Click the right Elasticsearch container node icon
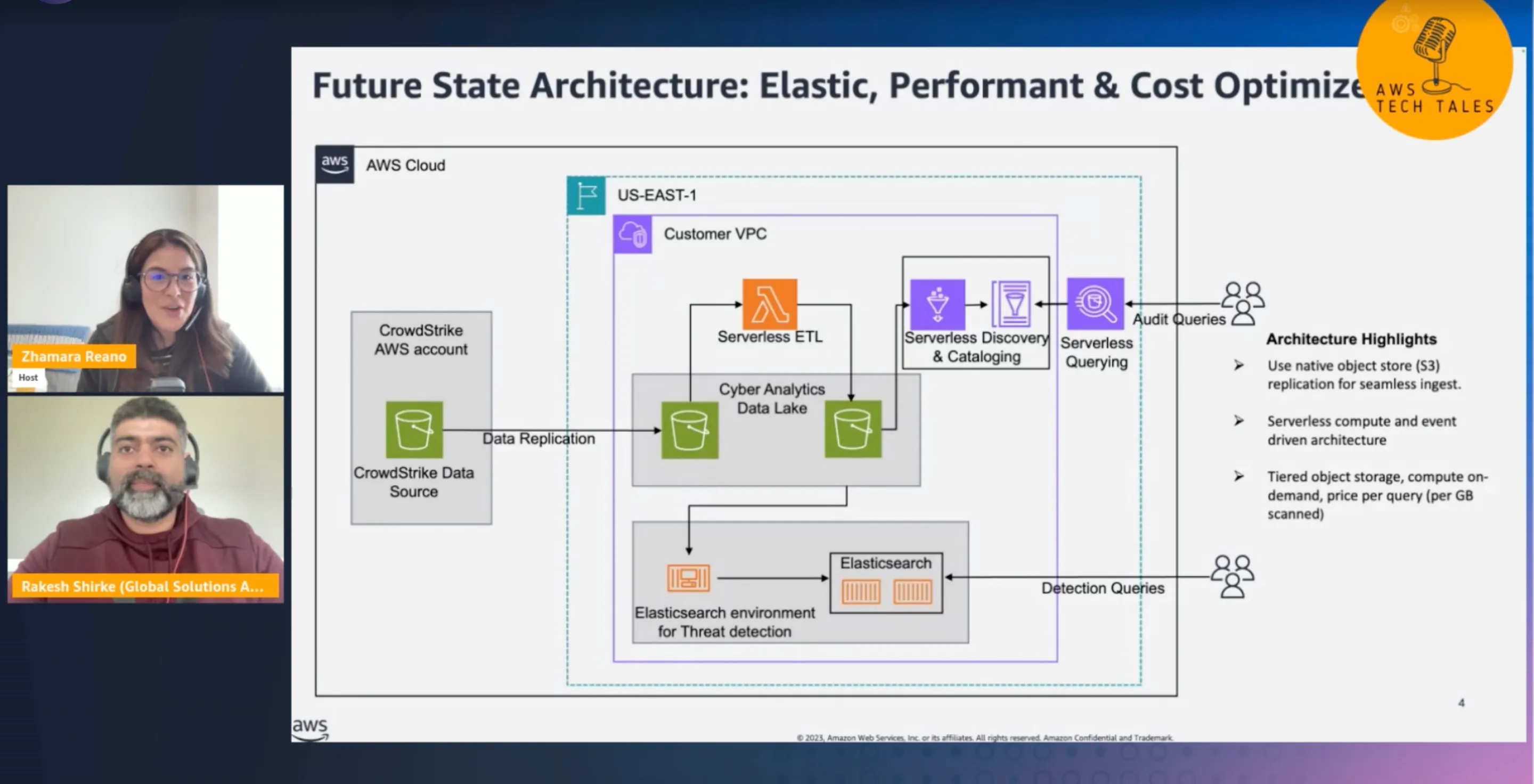Viewport: 1534px width, 784px height. point(912,592)
